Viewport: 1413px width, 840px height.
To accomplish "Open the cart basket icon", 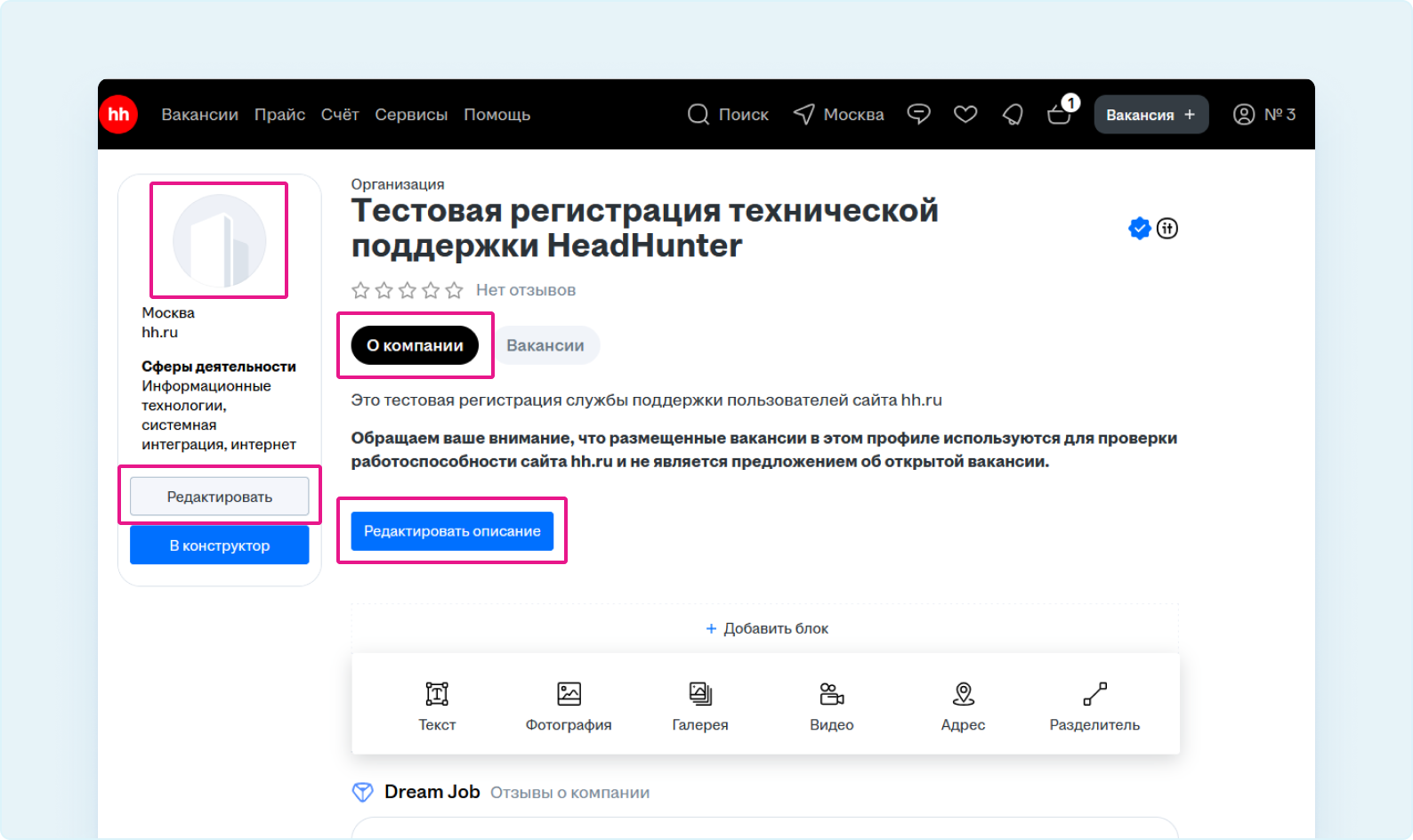I will point(1059,114).
